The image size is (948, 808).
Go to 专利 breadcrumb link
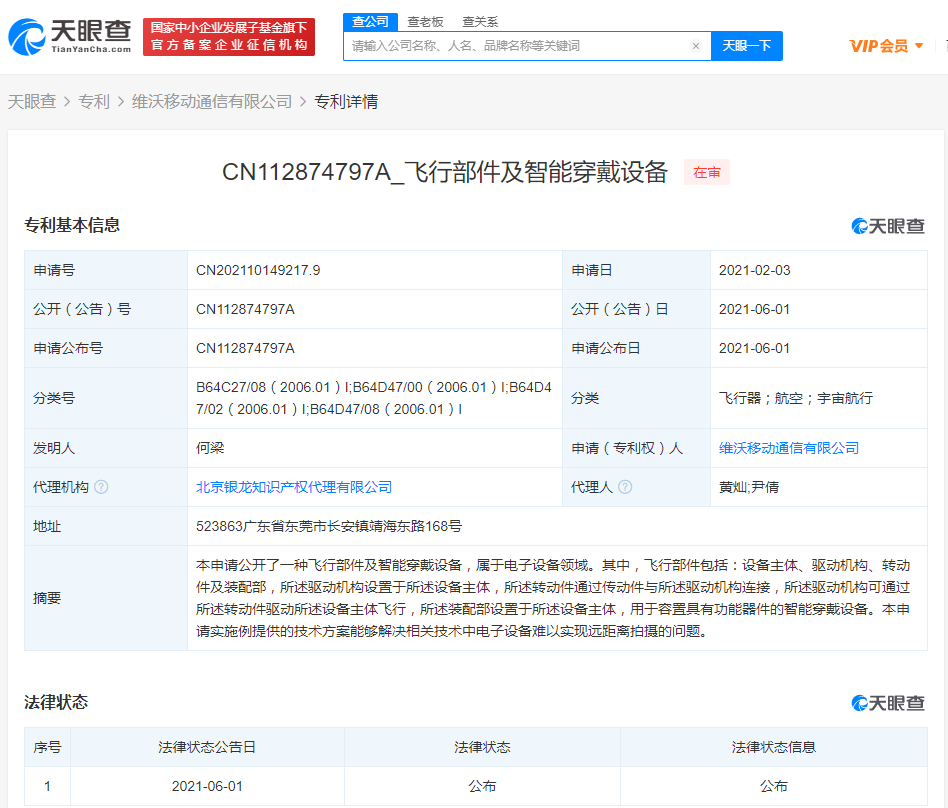point(94,102)
